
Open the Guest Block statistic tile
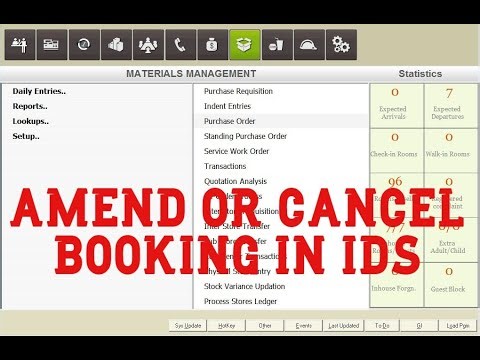tap(451, 285)
